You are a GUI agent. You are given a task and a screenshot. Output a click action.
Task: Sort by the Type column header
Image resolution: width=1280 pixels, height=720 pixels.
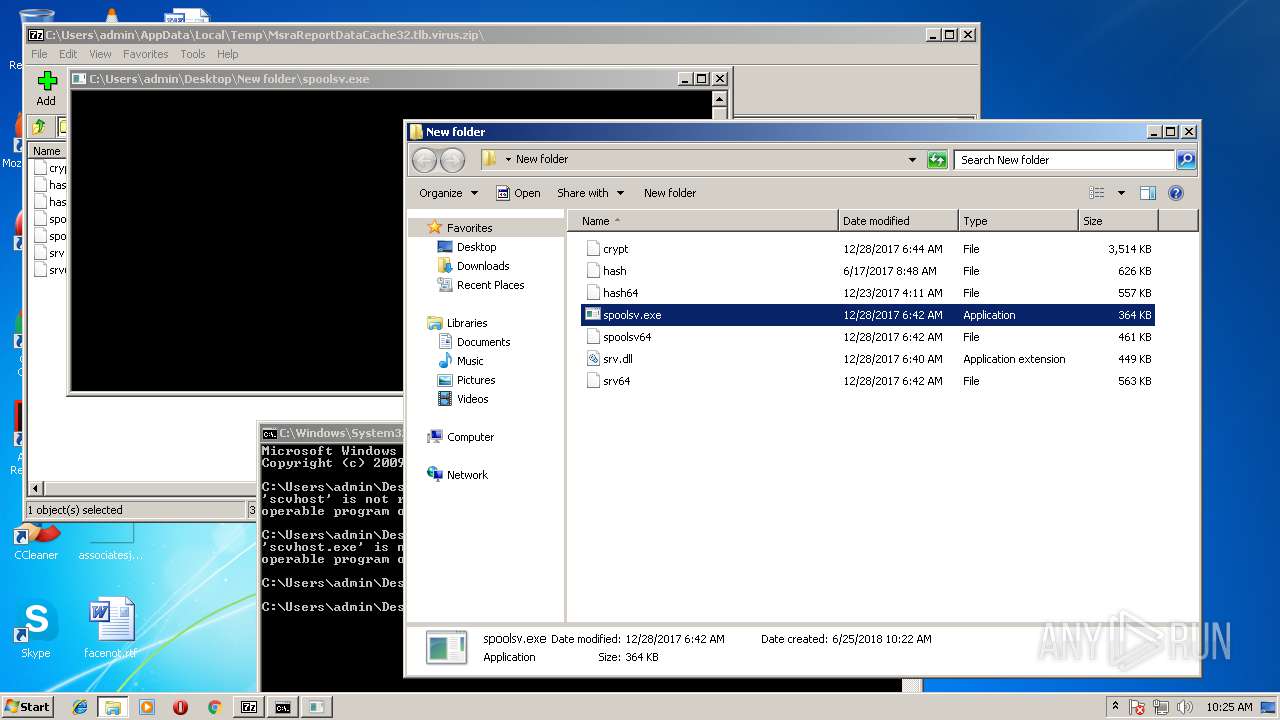(1018, 221)
